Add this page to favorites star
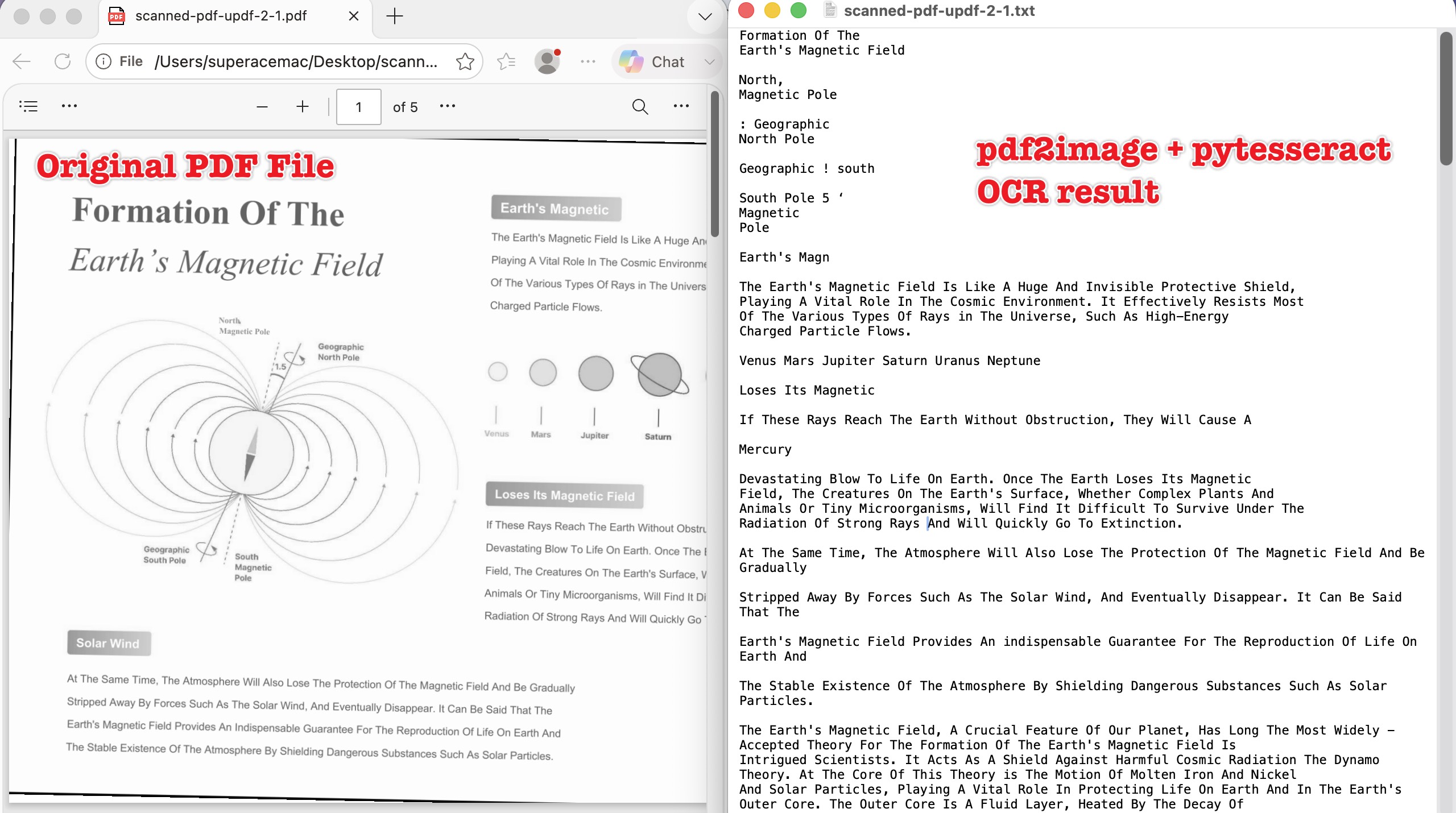This screenshot has height=813, width=1456. click(x=465, y=61)
